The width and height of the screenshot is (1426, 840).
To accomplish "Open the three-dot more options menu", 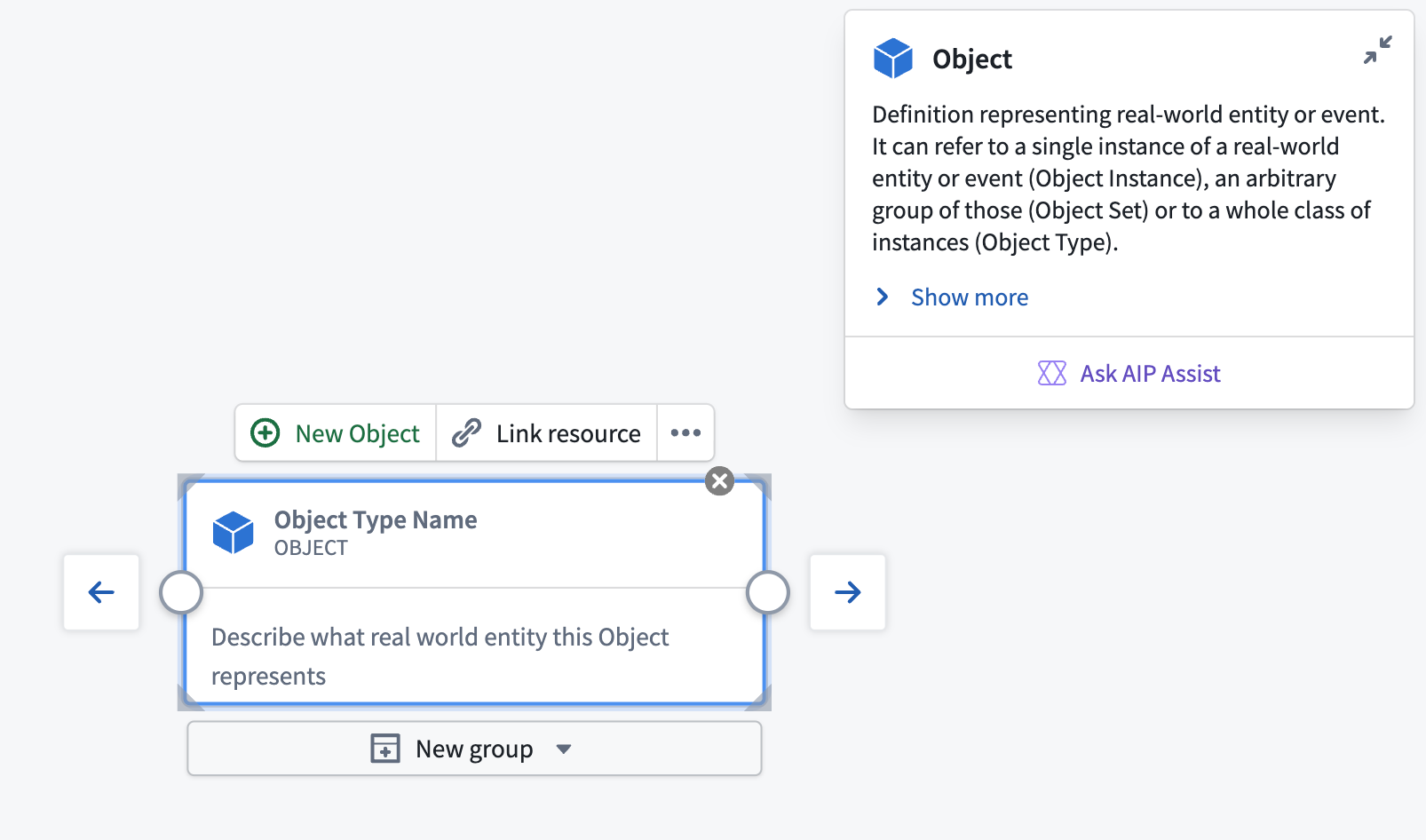I will click(685, 433).
